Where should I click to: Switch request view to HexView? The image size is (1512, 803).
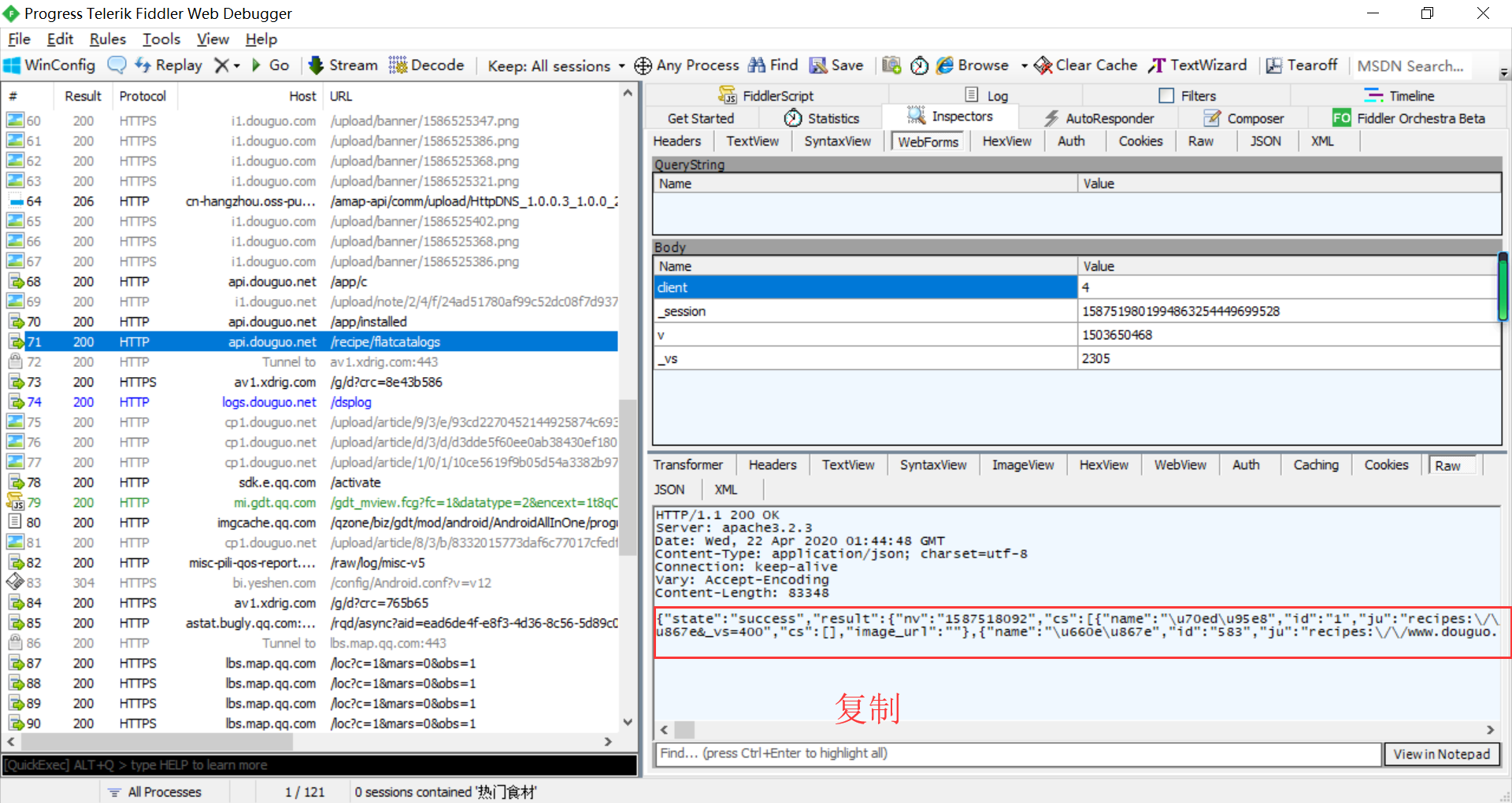coord(1007,141)
